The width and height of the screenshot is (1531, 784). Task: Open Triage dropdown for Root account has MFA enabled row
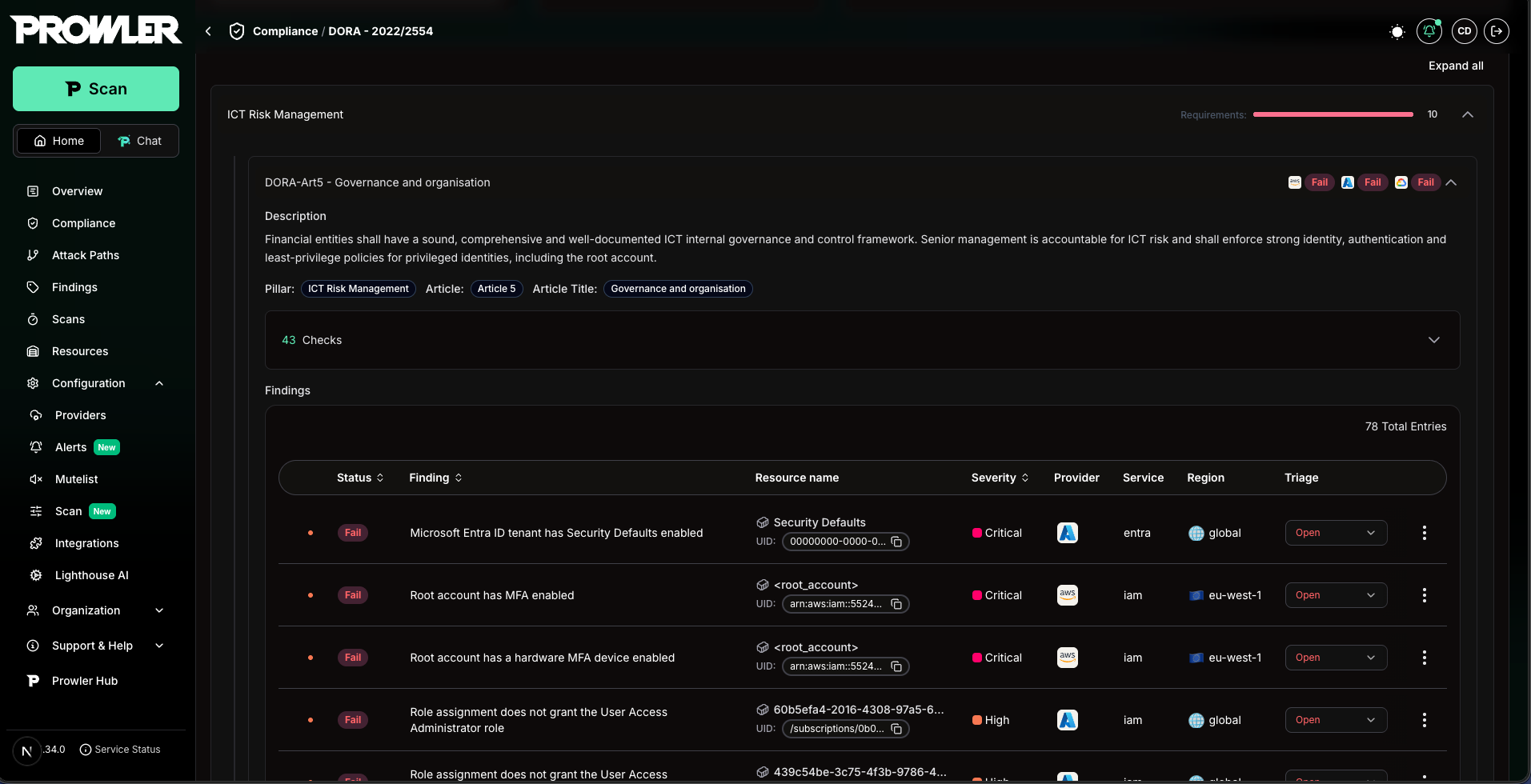(1336, 595)
